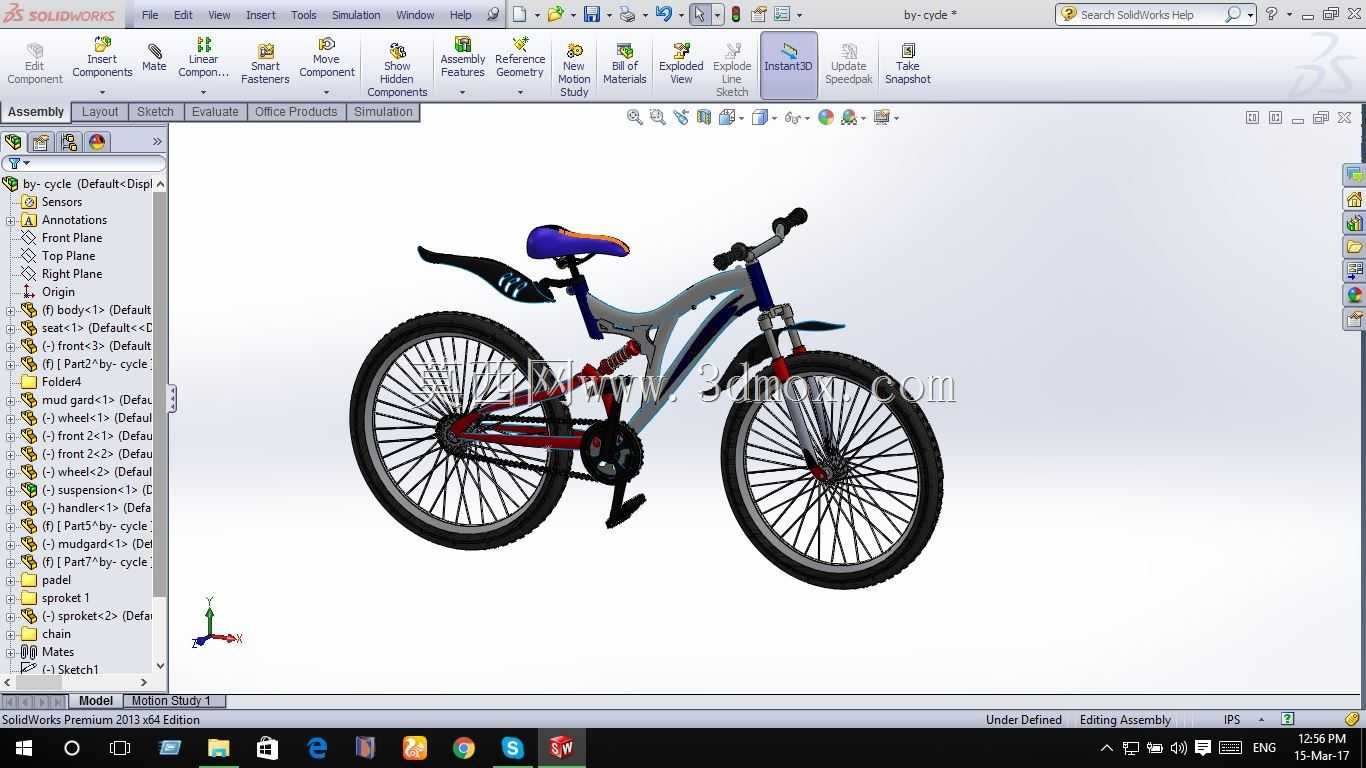Expand the FeatureManager panel chevron
This screenshot has width=1366, height=768.
pos(157,142)
